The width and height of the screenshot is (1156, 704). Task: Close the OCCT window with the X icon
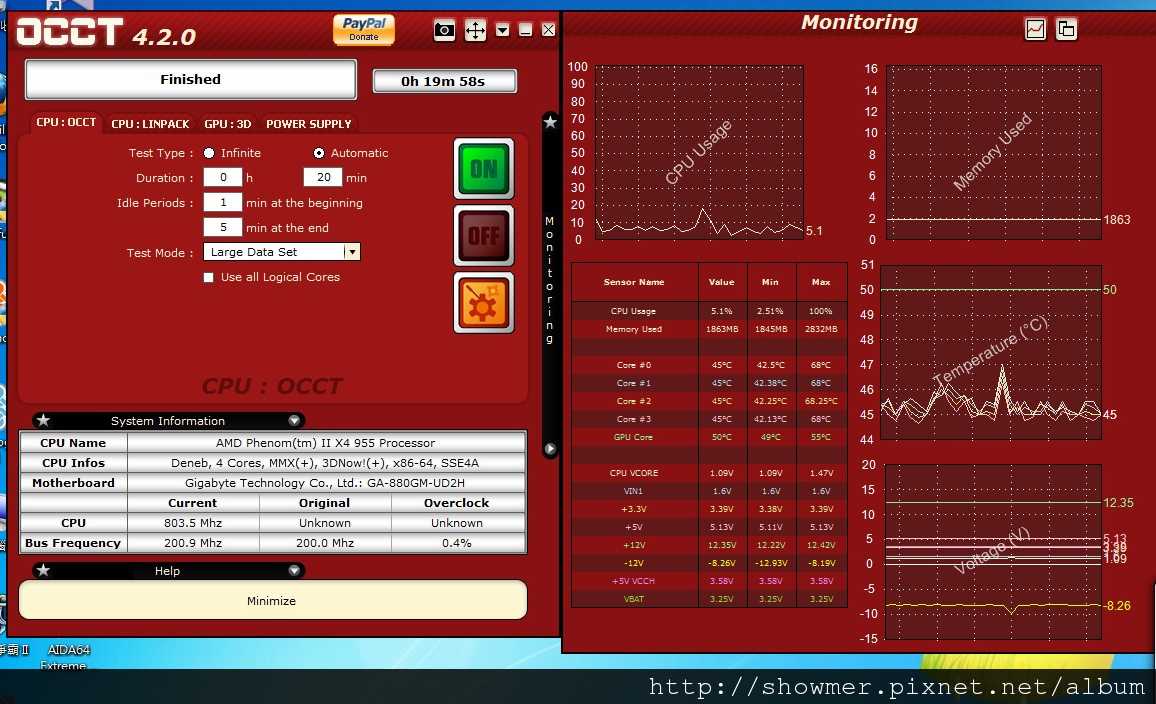click(x=549, y=30)
